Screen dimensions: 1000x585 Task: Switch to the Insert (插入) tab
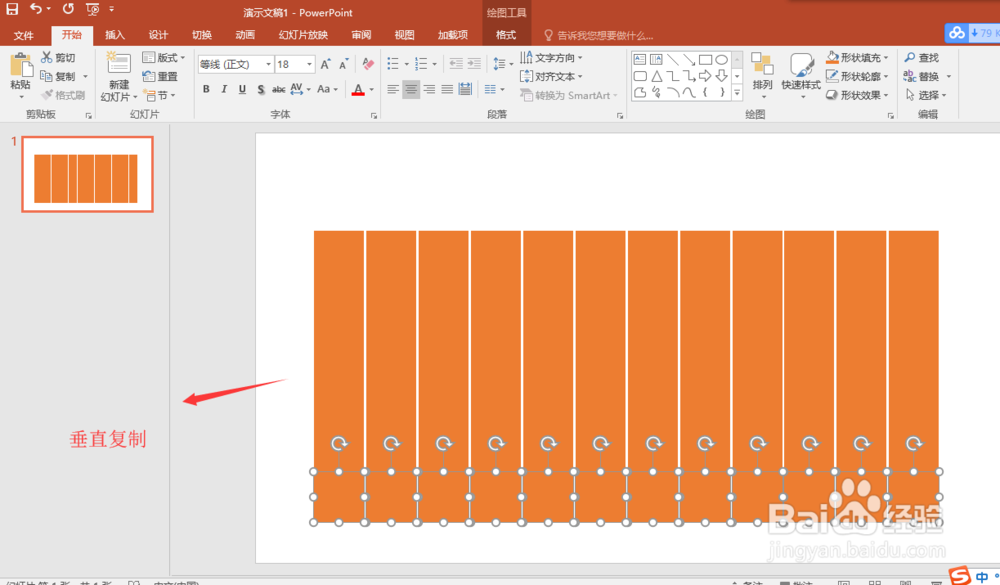point(115,35)
